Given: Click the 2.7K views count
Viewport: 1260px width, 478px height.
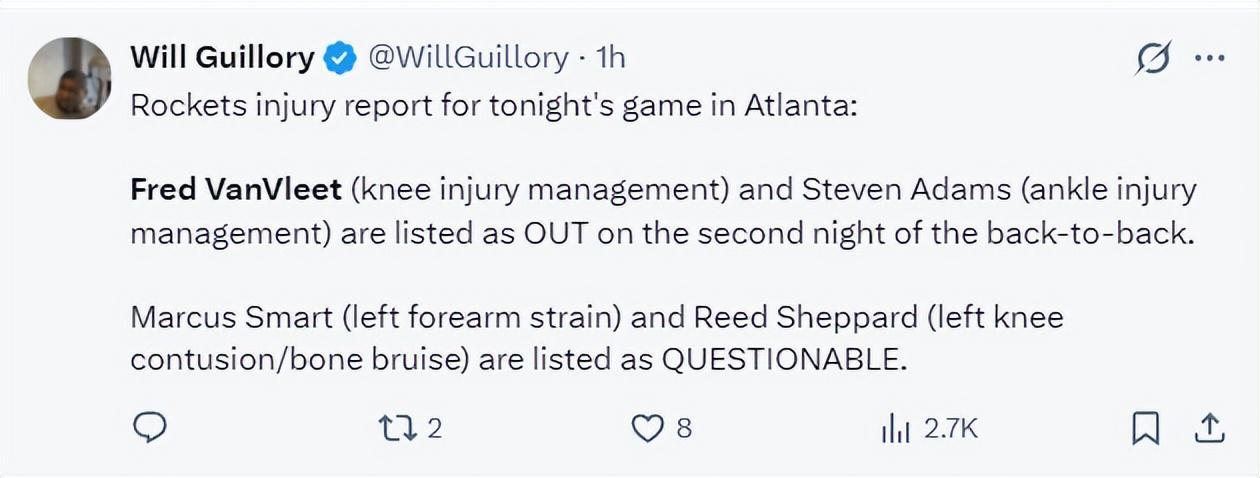Looking at the screenshot, I should (x=950, y=428).
